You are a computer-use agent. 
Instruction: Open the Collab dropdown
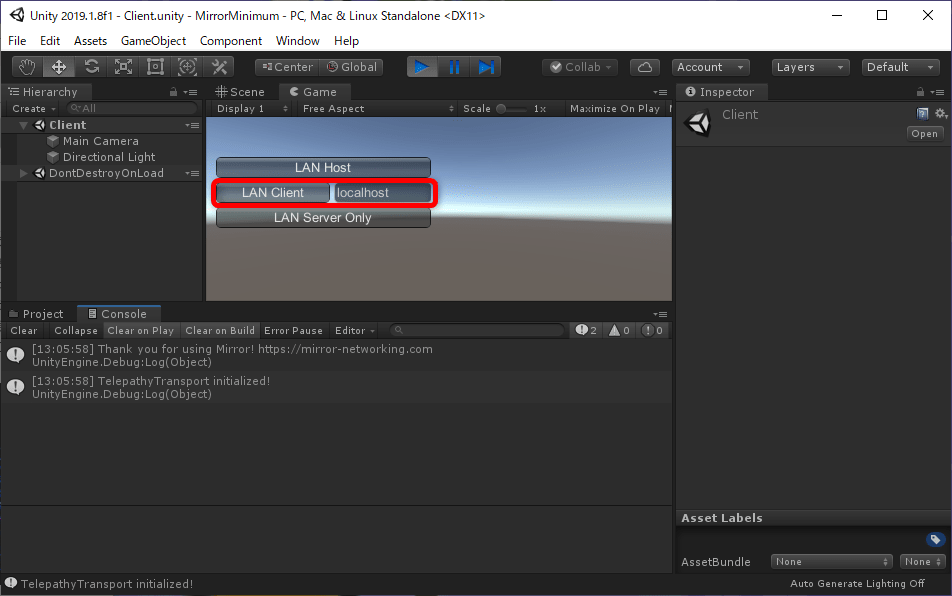(x=580, y=67)
